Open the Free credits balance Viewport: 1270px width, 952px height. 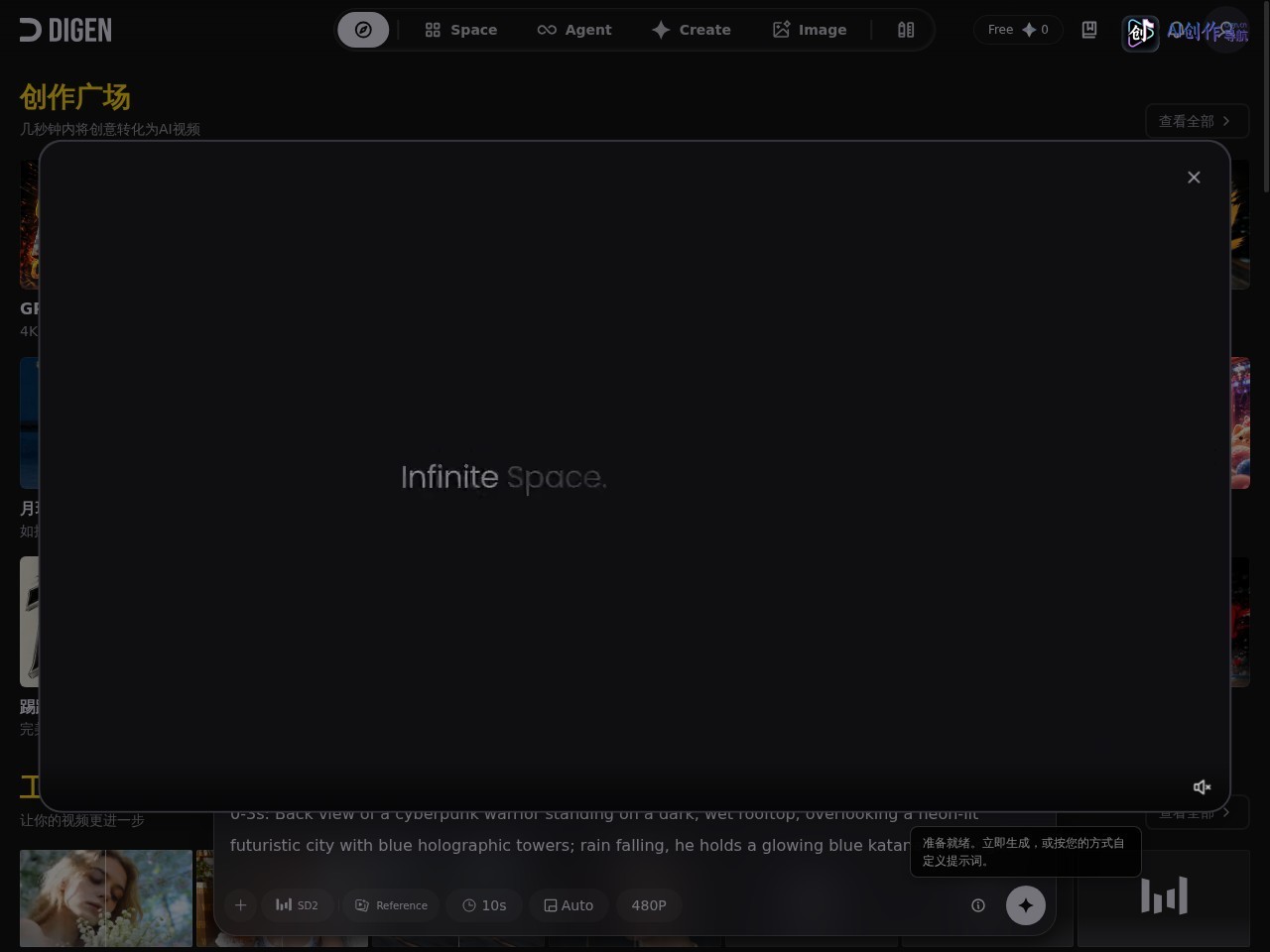(1018, 30)
